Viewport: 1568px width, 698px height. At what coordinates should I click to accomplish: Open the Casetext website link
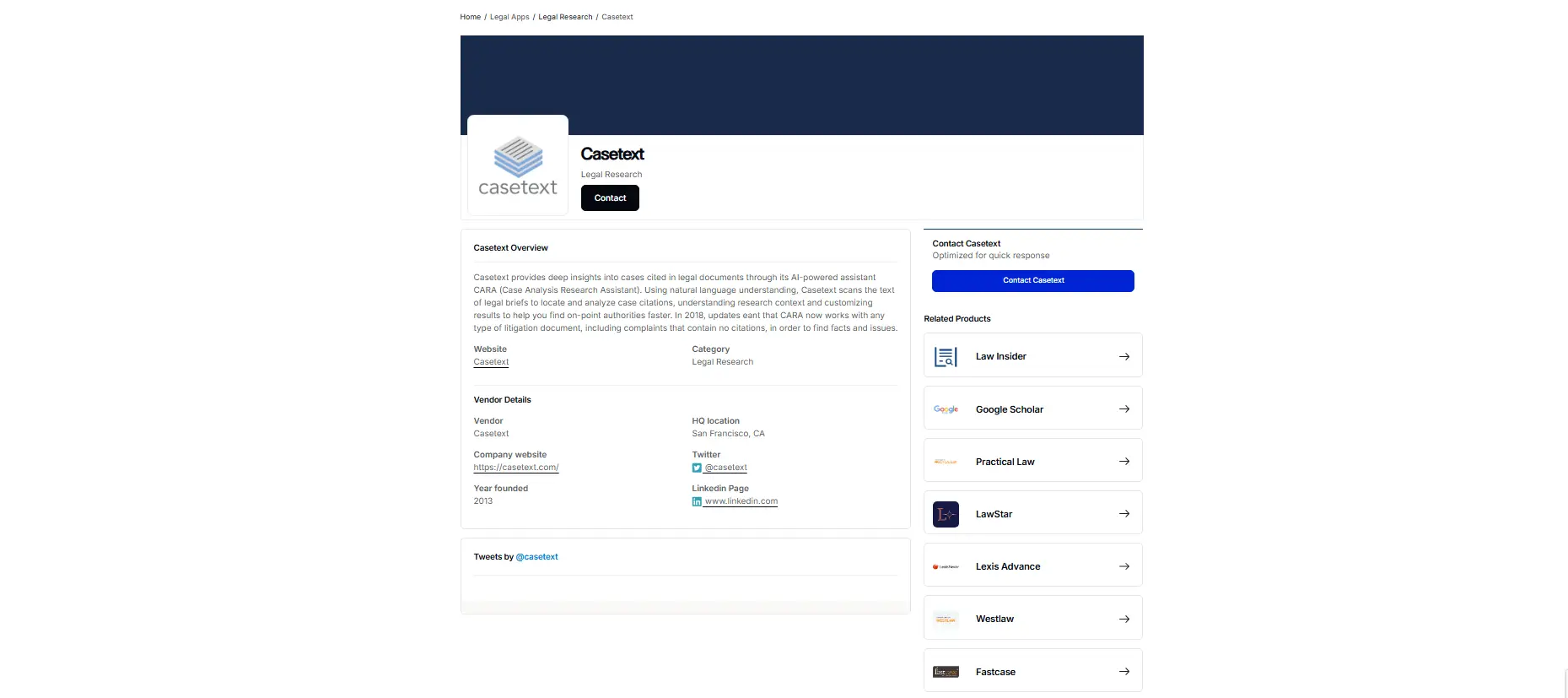pyautogui.click(x=491, y=362)
